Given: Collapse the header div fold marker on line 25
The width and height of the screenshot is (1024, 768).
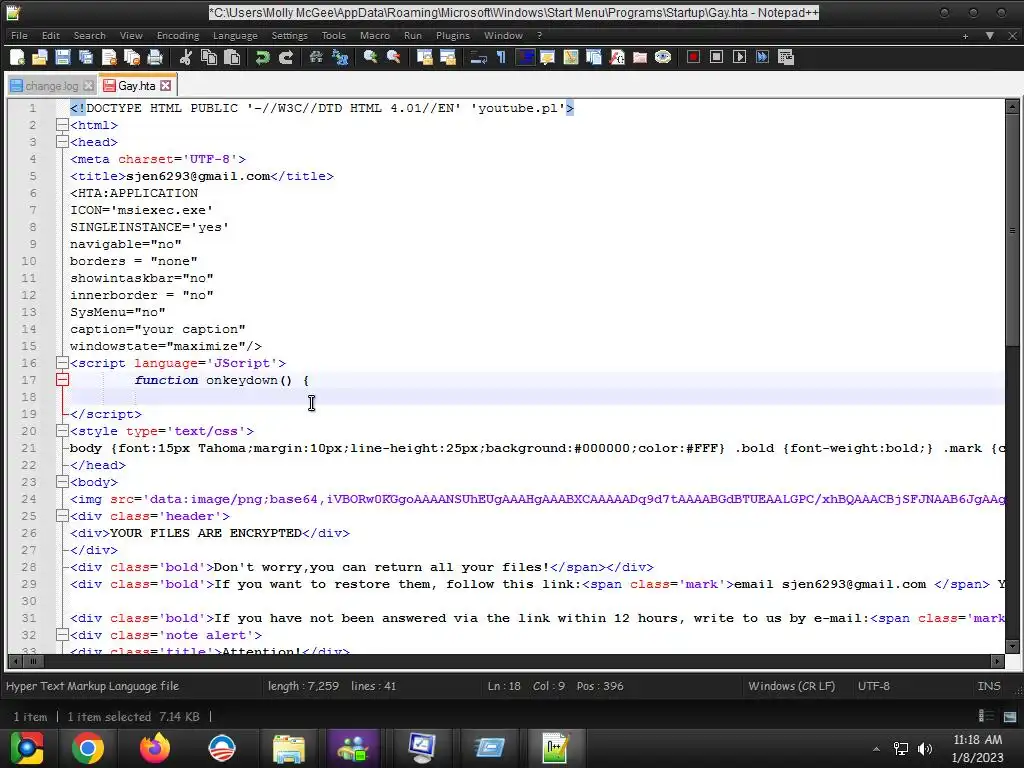Looking at the screenshot, I should click(x=62, y=515).
